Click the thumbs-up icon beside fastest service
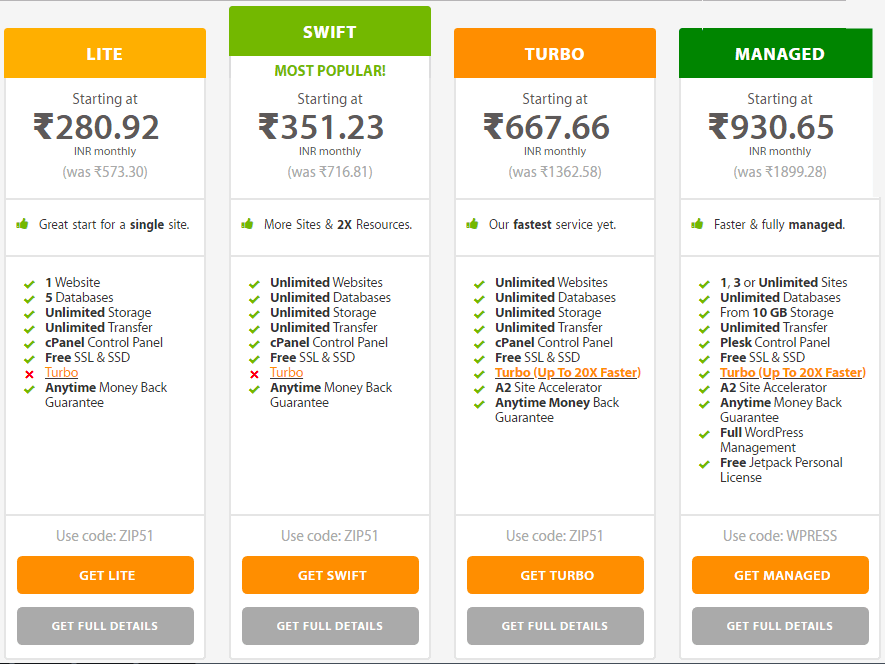 (472, 224)
